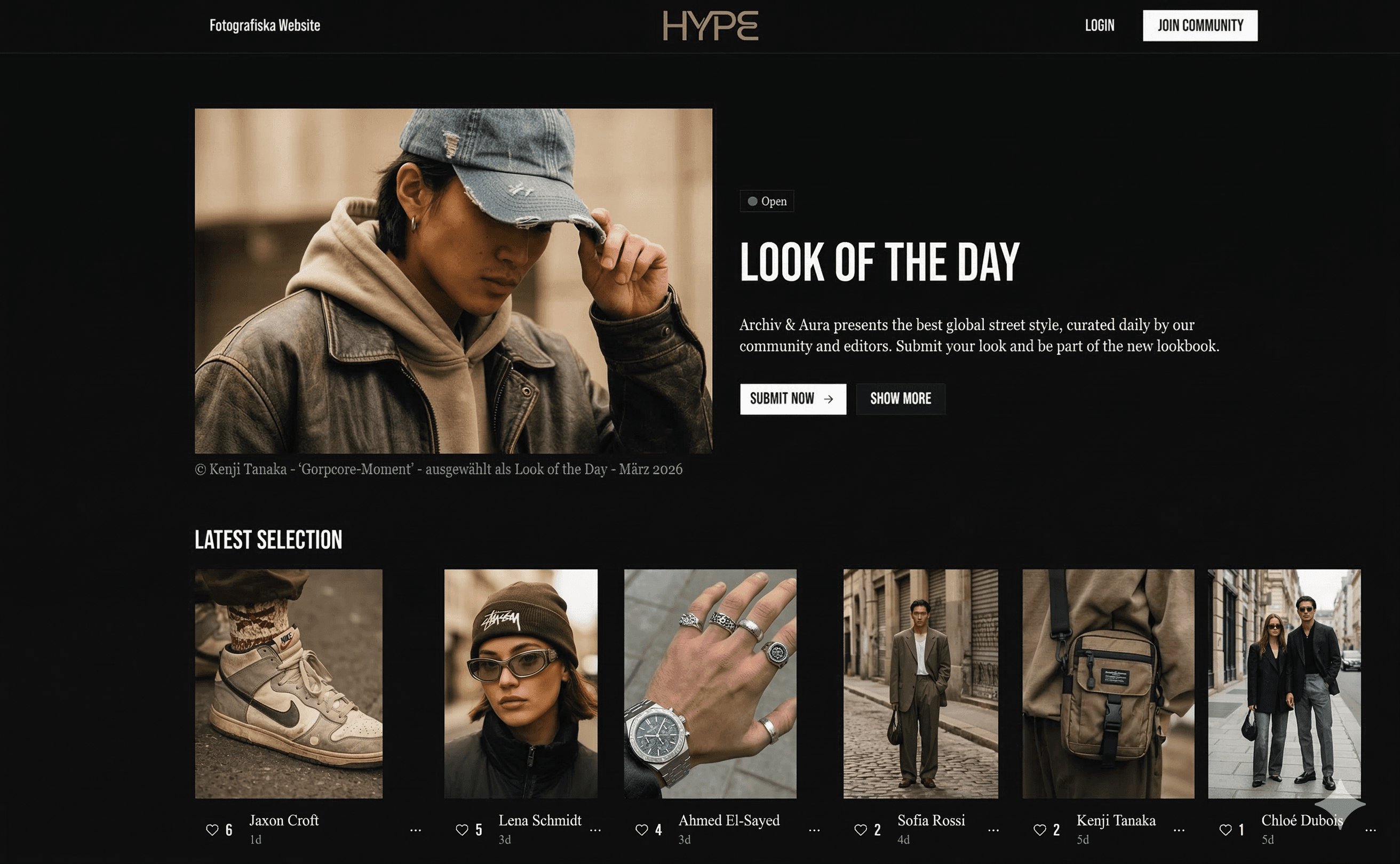Screen dimensions: 1400x864
Task: Click the HYPE logo
Action: [711, 26]
